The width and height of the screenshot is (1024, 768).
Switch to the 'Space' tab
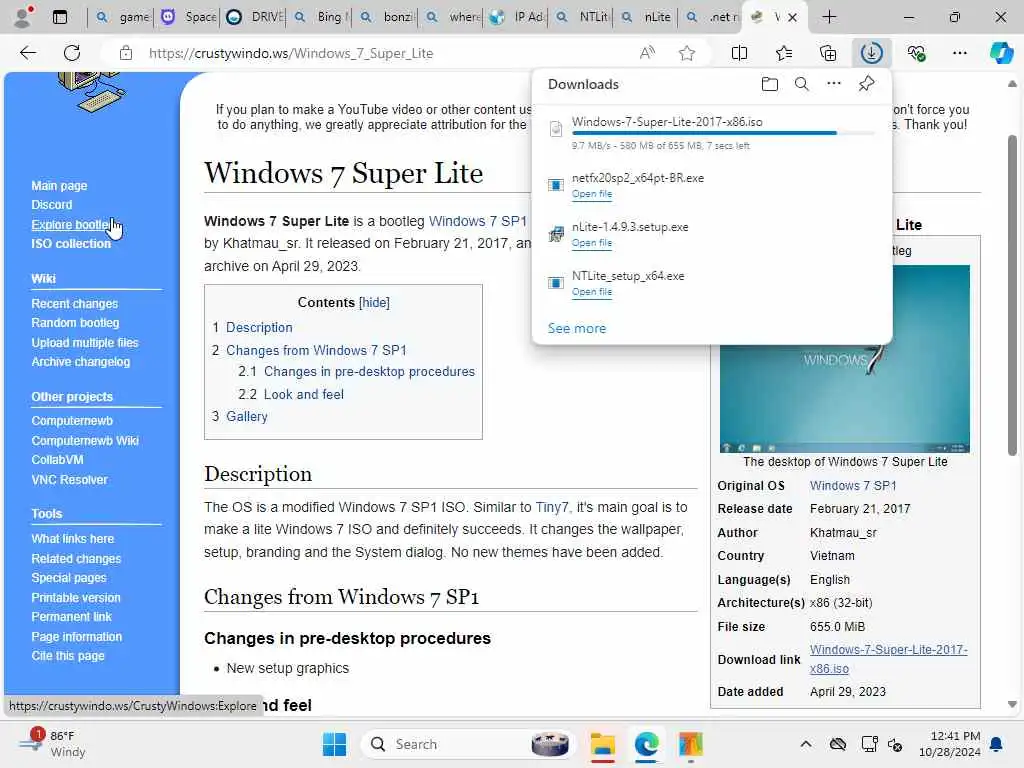(189, 17)
